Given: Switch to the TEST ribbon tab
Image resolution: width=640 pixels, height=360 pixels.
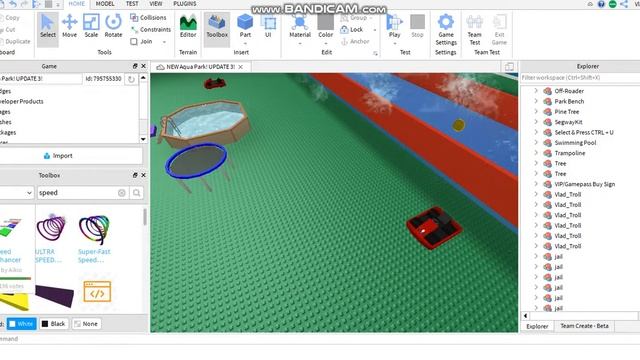Looking at the screenshot, I should [132, 4].
